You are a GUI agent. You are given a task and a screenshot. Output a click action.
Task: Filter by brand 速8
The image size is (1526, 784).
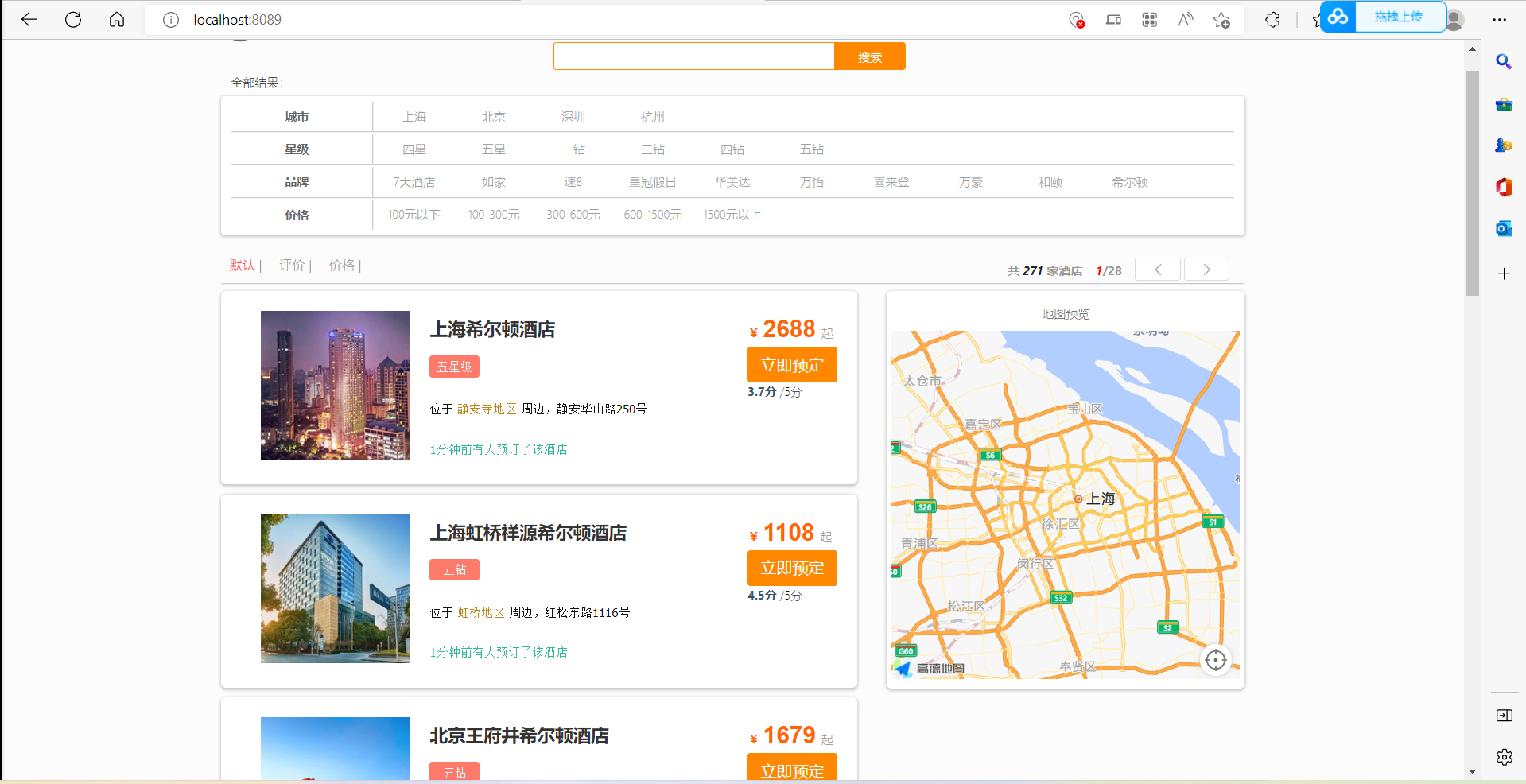click(573, 182)
